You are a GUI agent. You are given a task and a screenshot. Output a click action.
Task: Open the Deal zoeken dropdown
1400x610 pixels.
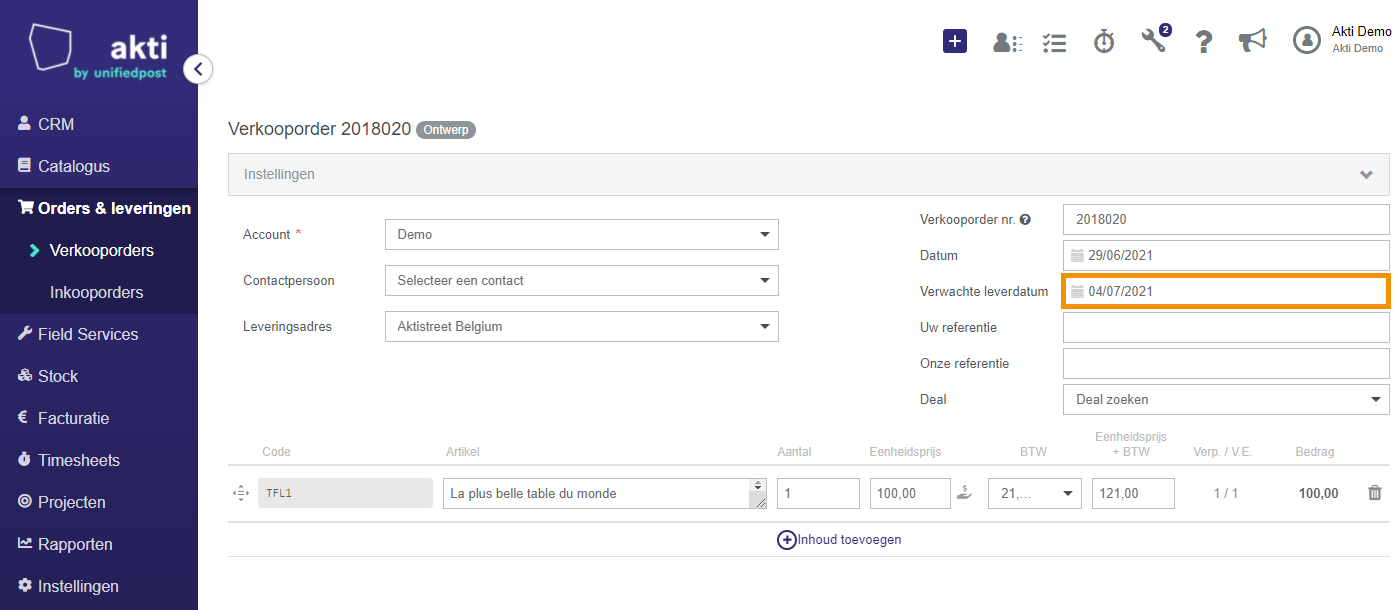1226,399
